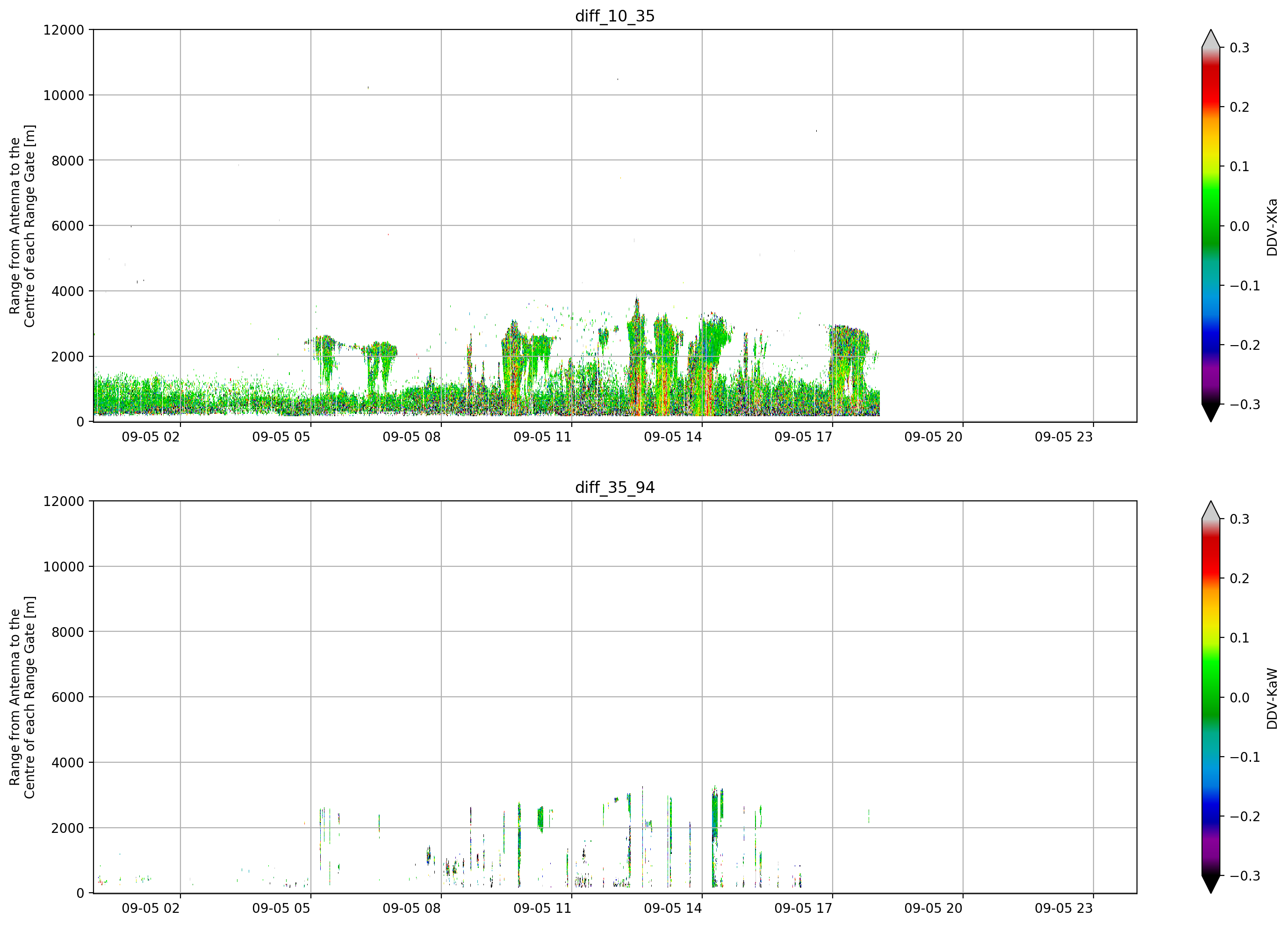Screen dimensions: 1288x925
Task: Click "09-05 08" tick label under diff_35_94 plot
Action: (x=412, y=909)
